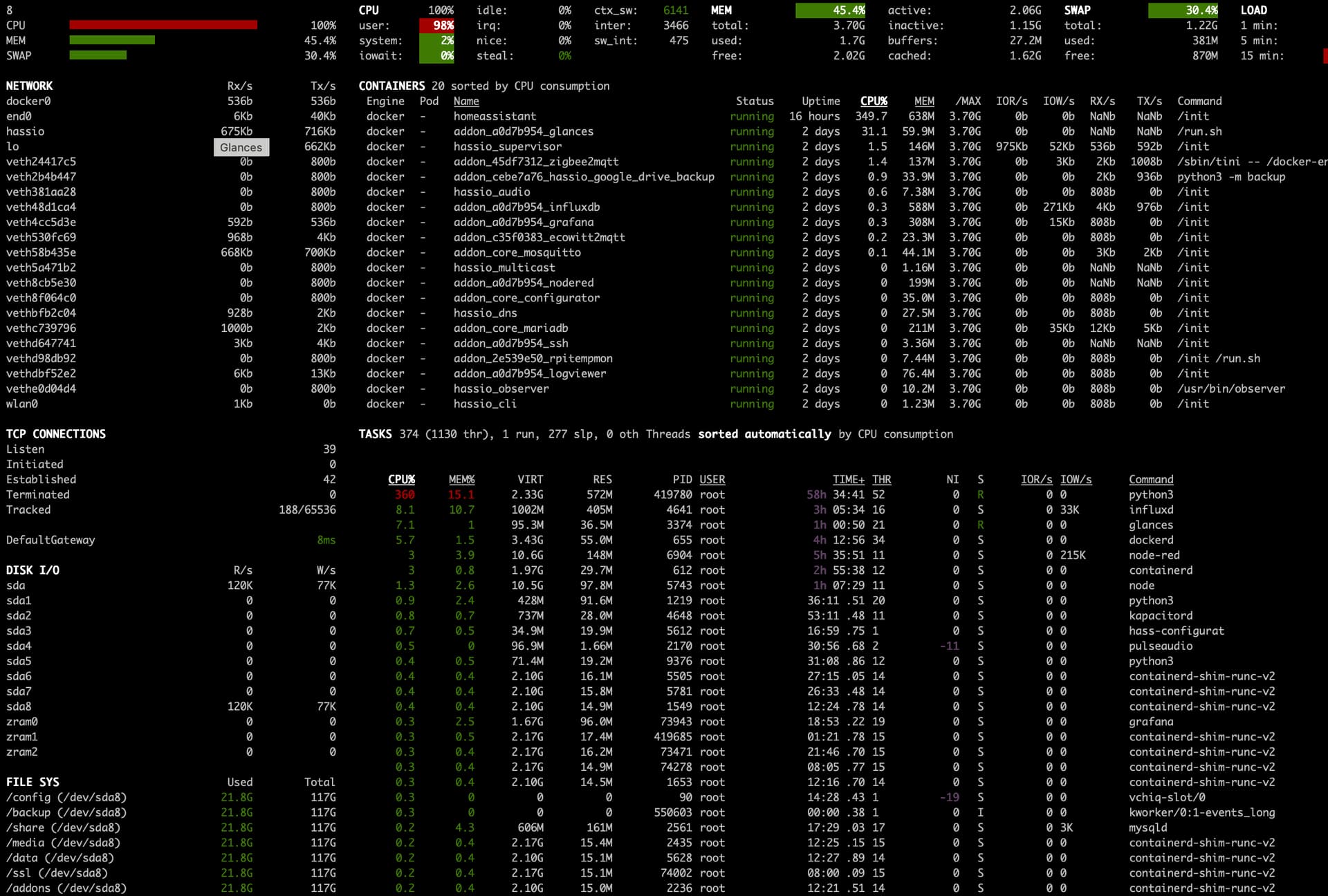Click the MEM column header in containers

point(923,101)
